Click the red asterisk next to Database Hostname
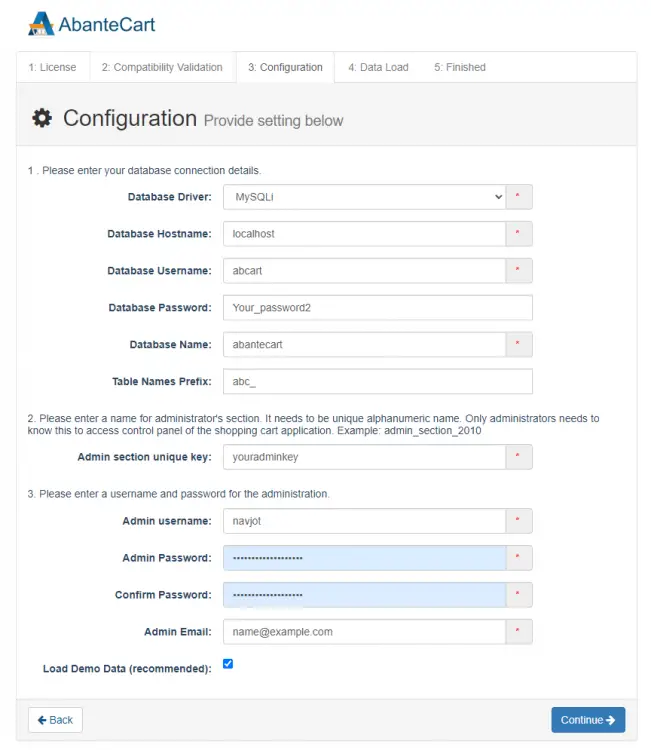The width and height of the screenshot is (651, 750). (518, 234)
